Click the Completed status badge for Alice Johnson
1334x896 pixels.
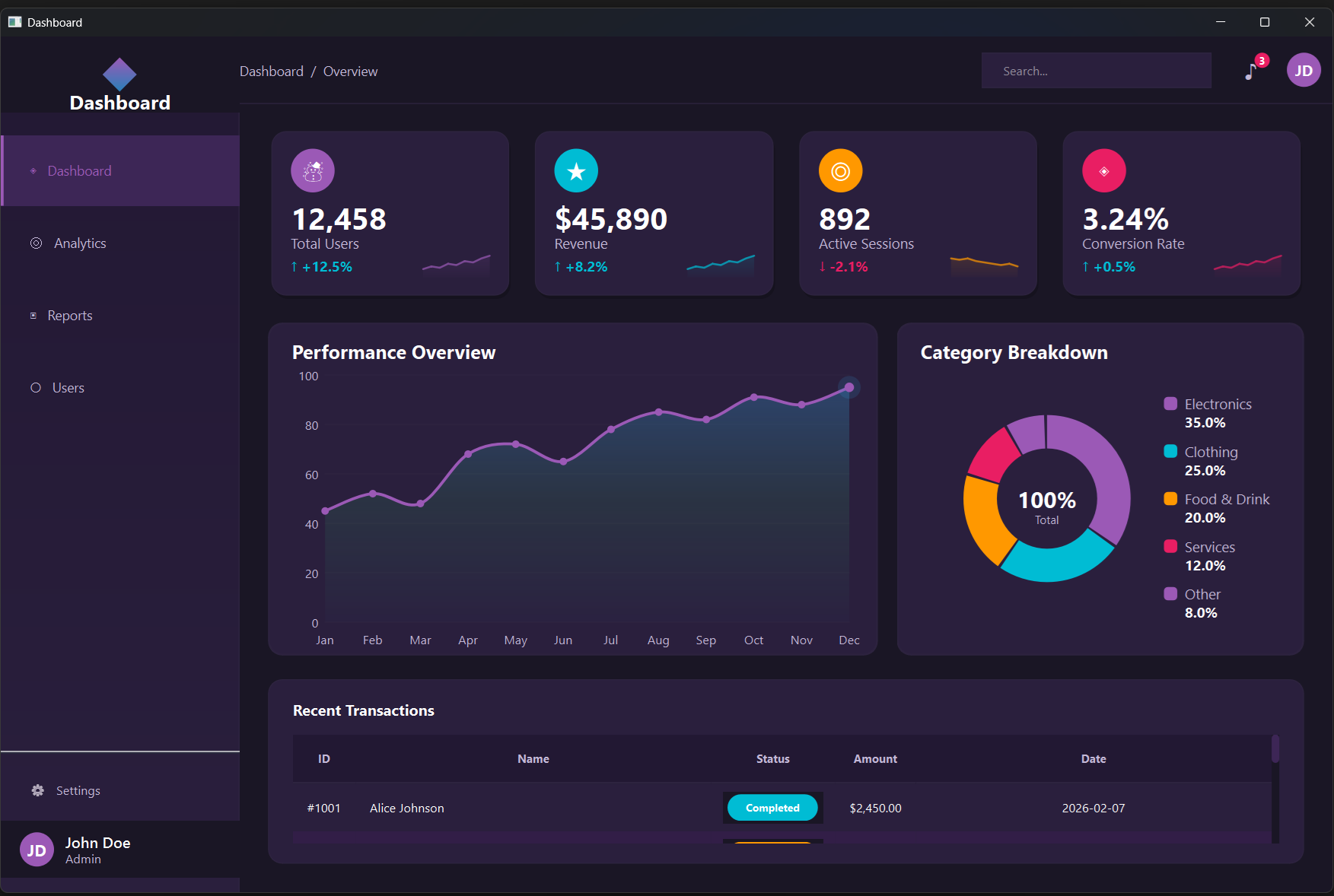(x=772, y=808)
